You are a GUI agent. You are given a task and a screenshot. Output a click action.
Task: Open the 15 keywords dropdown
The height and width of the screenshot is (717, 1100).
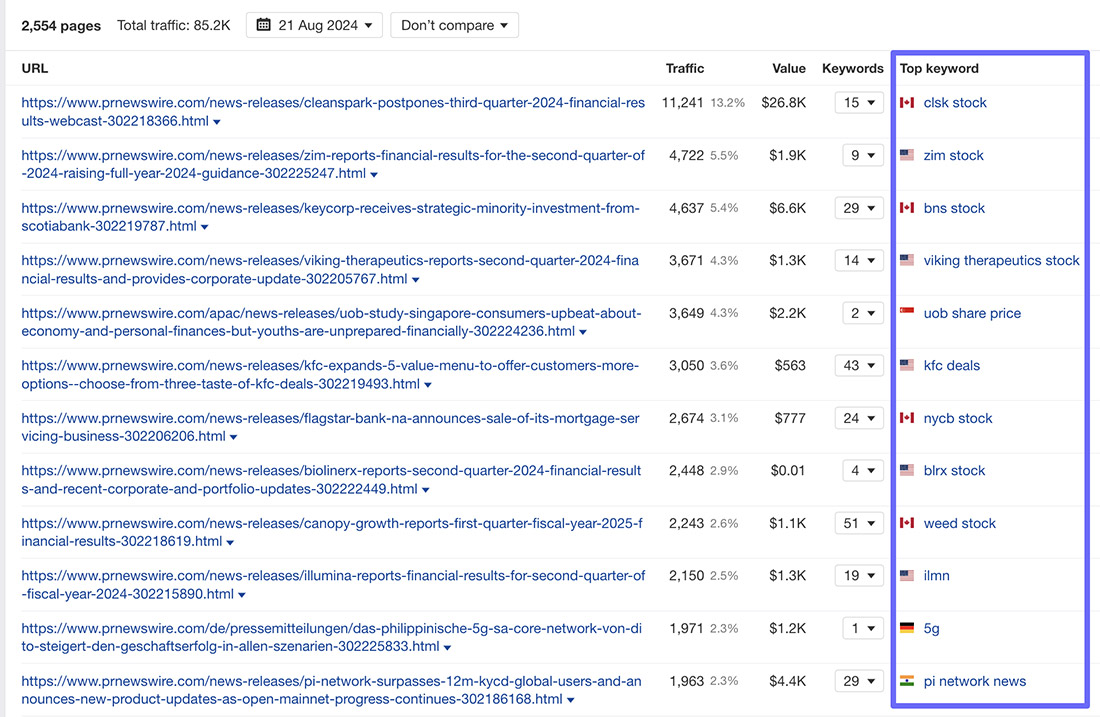[x=859, y=103]
